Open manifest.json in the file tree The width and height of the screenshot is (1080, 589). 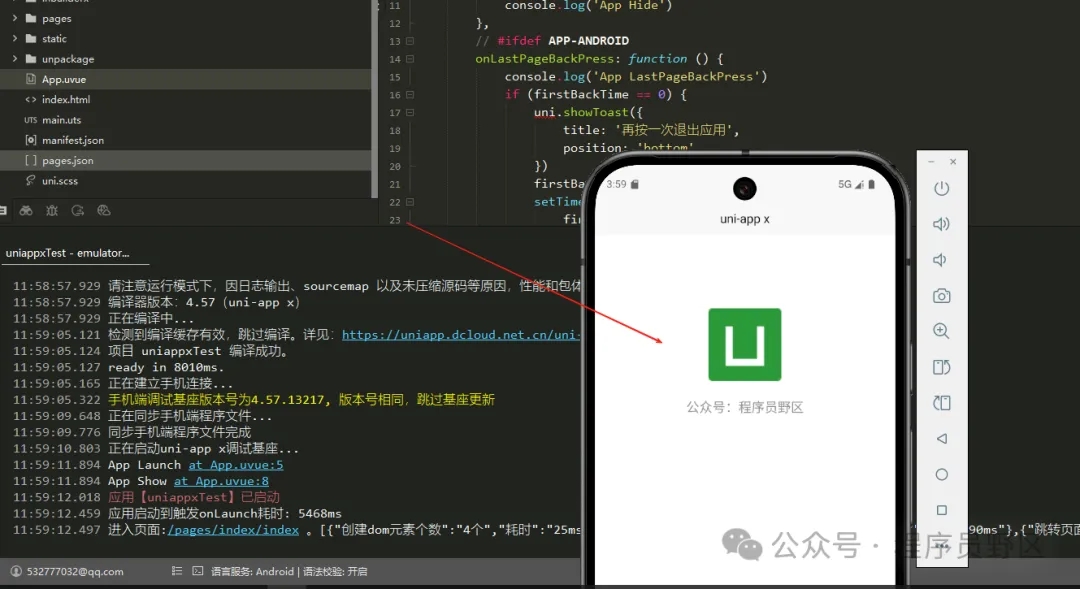186,140
